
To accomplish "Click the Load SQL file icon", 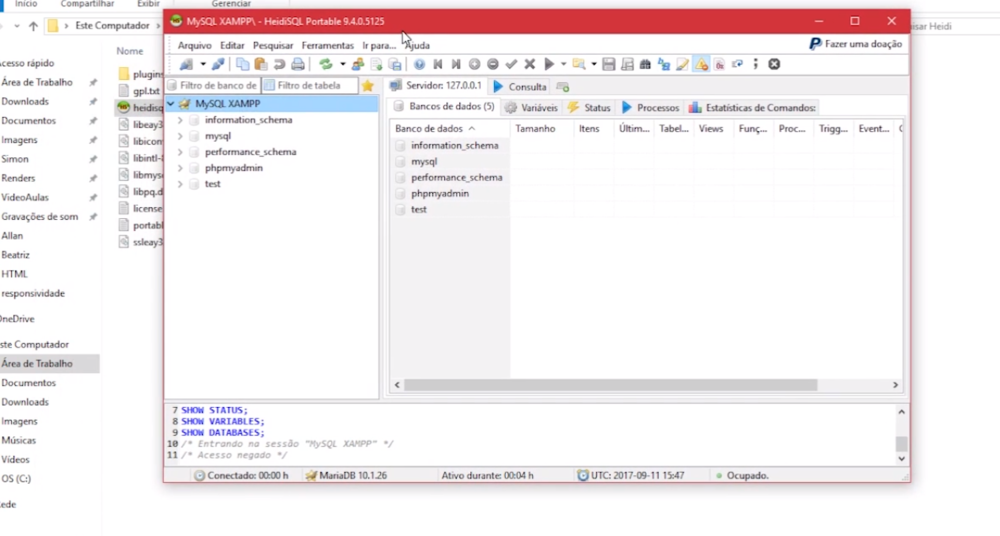I will pyautogui.click(x=376, y=64).
